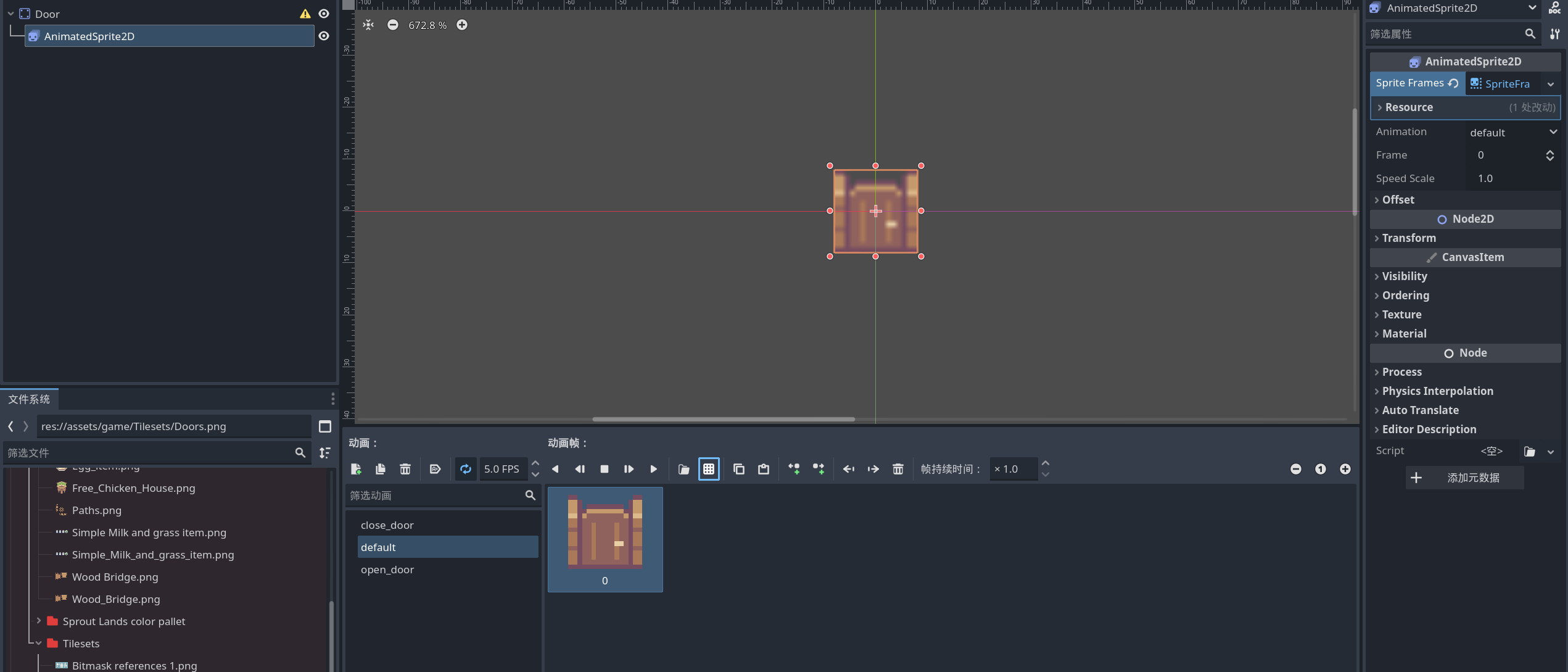Insert empty frame after selection
This screenshot has height=672, width=1568.
(x=819, y=469)
